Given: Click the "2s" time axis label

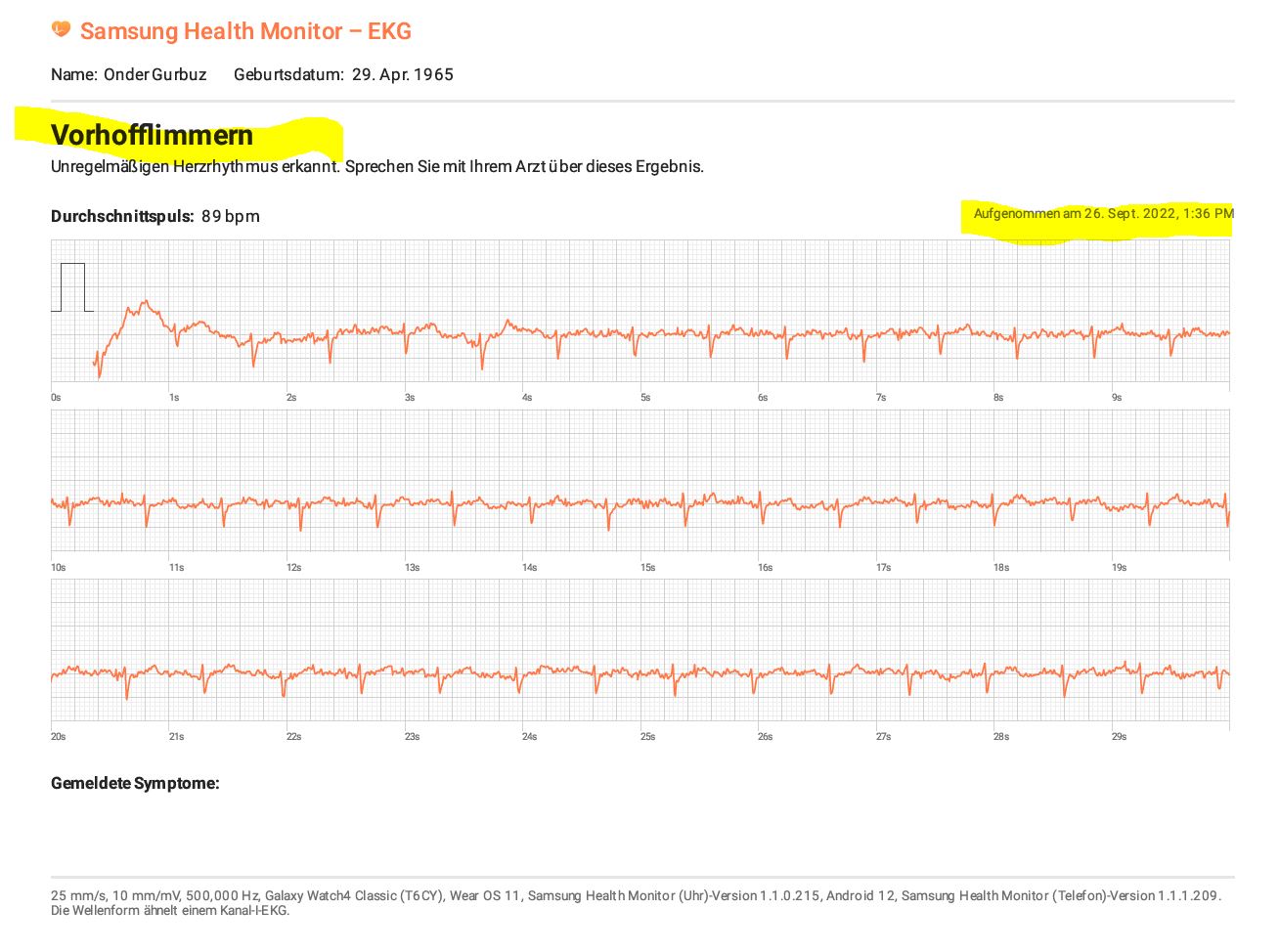Looking at the screenshot, I should [x=291, y=398].
